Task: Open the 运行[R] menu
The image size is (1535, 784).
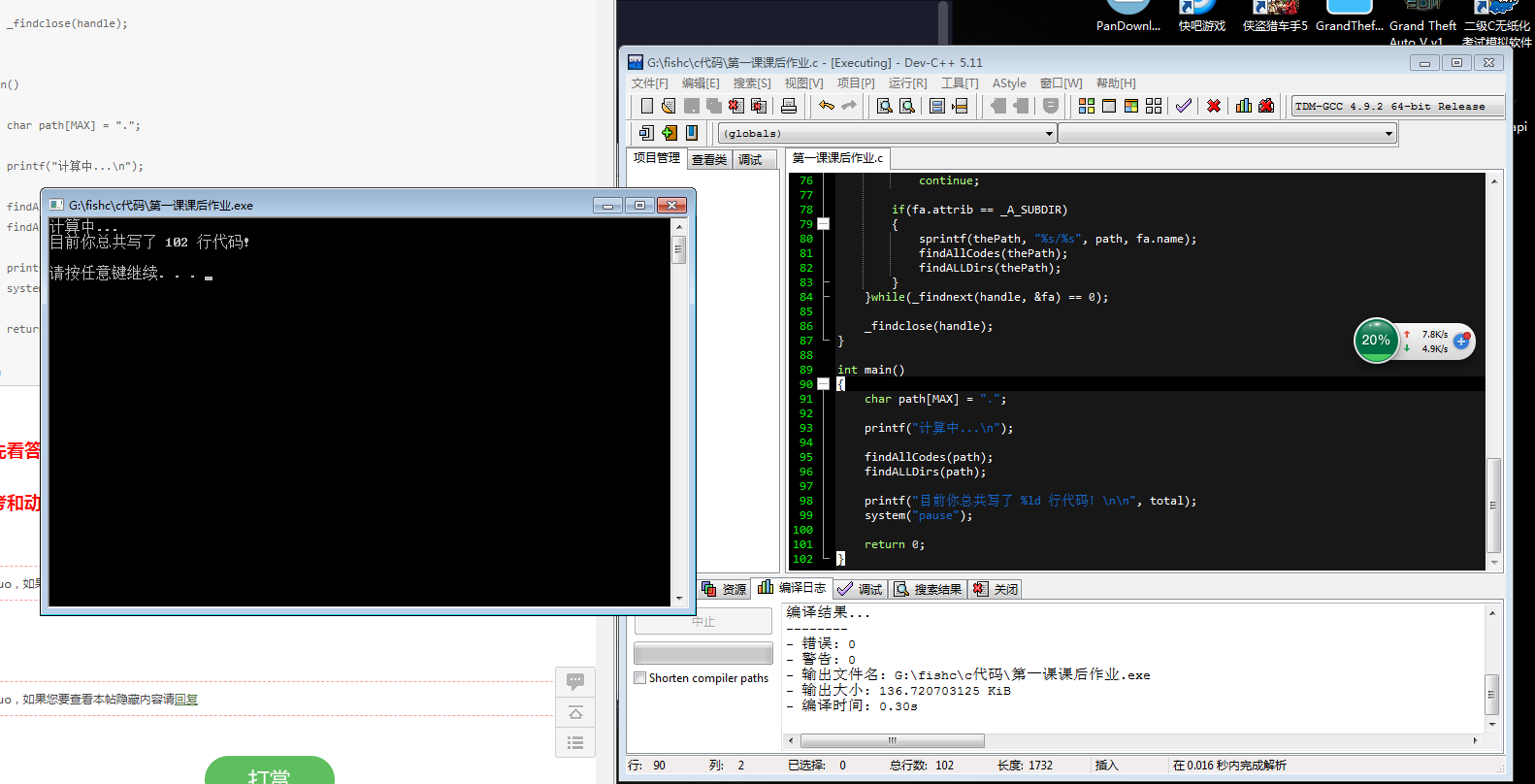Action: pyautogui.click(x=907, y=83)
